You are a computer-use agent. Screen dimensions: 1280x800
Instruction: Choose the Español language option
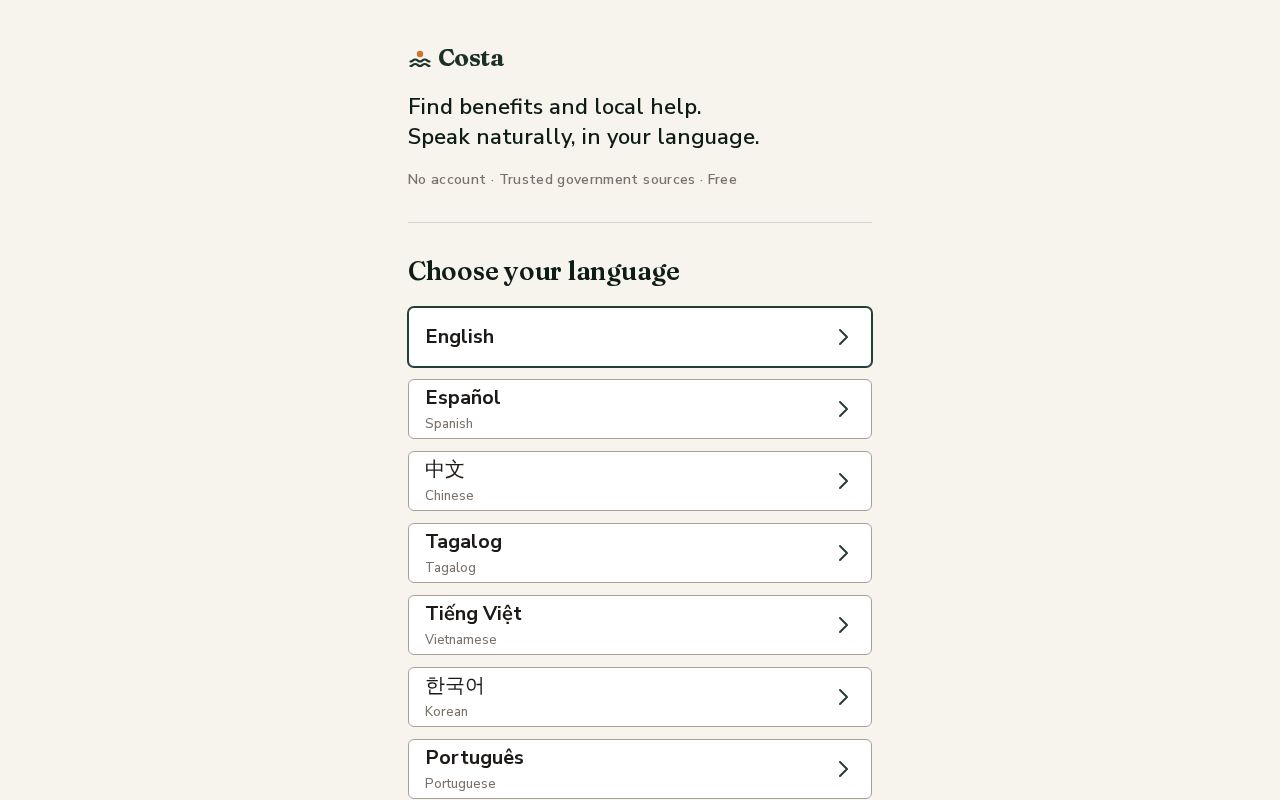[640, 409]
